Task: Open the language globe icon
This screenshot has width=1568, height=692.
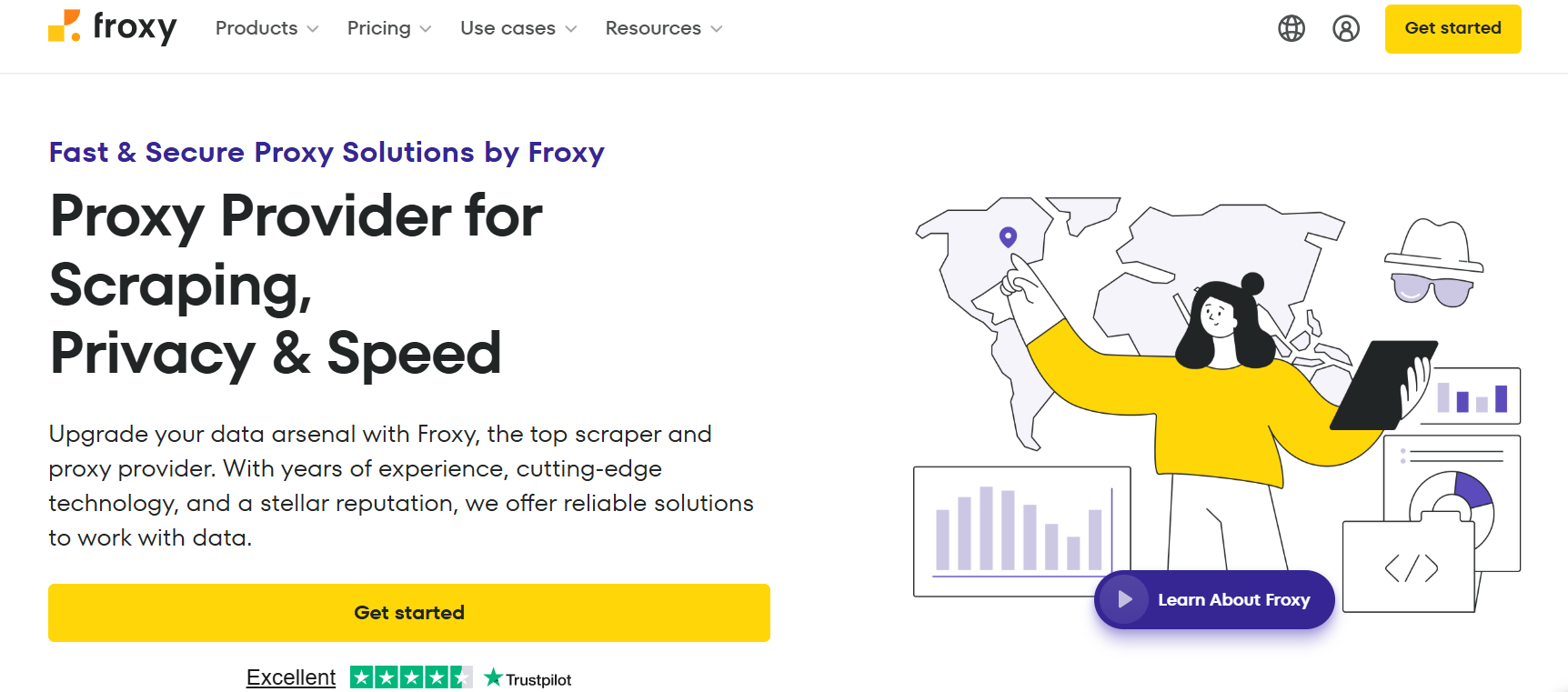Action: pyautogui.click(x=1292, y=28)
